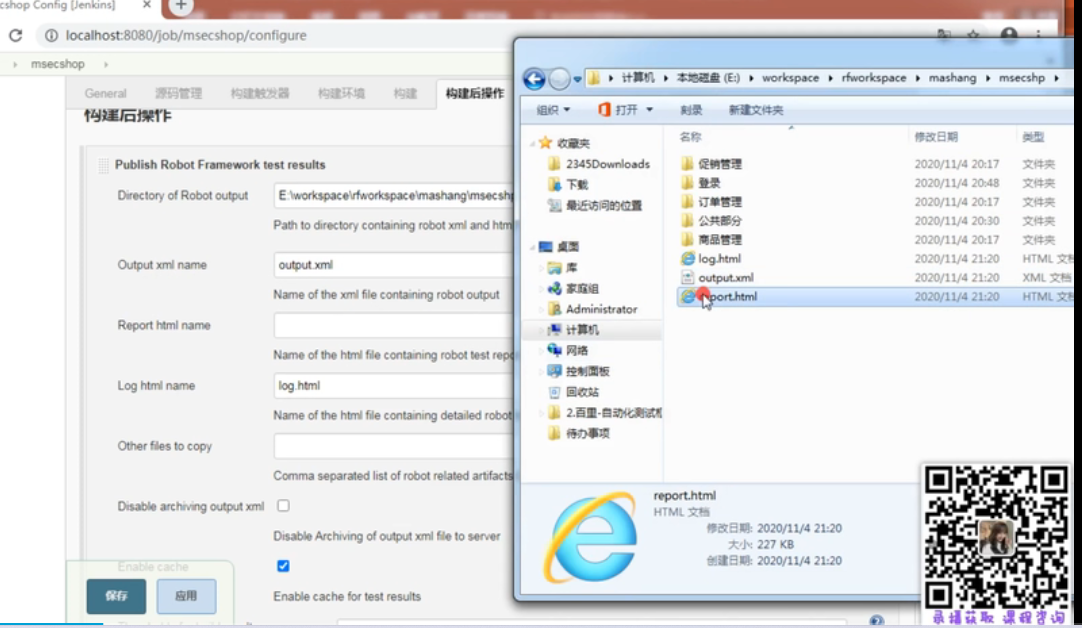Click the Directory of Robot output field
The image size is (1082, 628).
point(393,196)
